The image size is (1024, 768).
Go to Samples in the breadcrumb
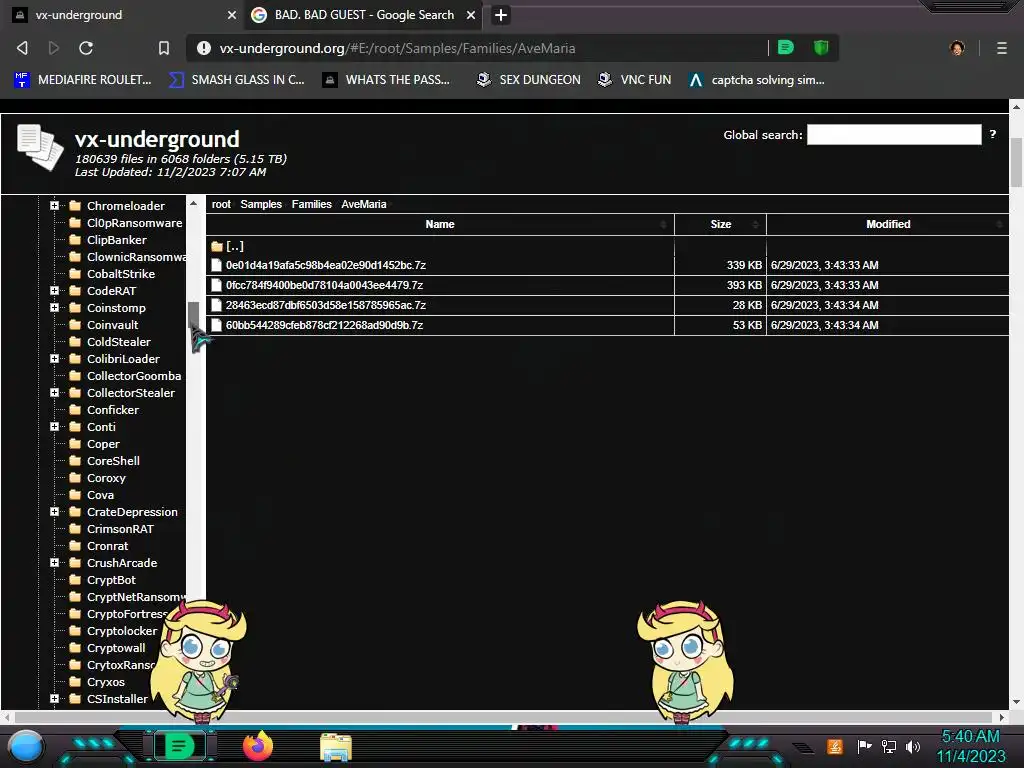click(x=261, y=204)
